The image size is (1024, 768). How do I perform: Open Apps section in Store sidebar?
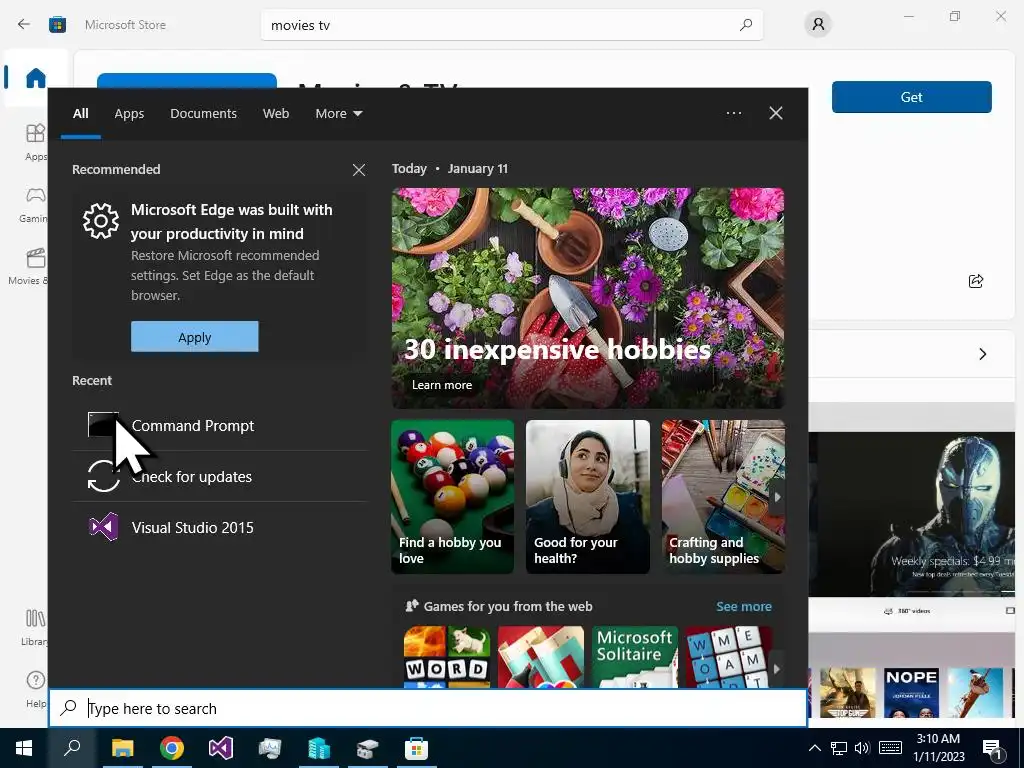coord(35,142)
